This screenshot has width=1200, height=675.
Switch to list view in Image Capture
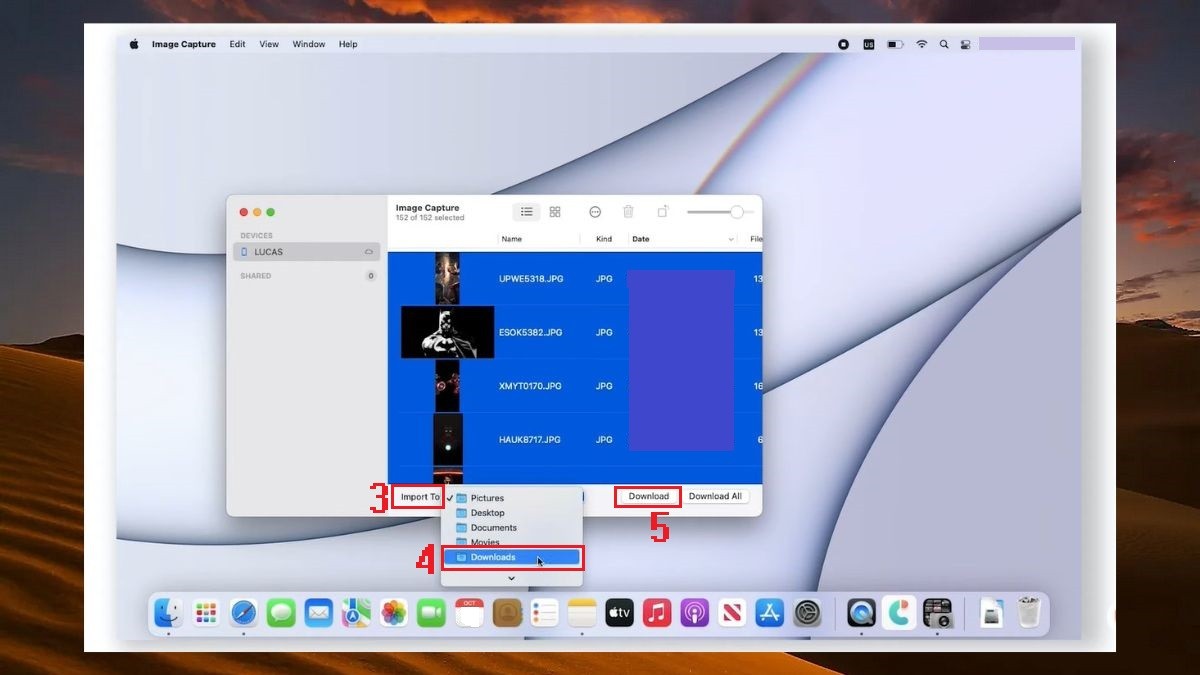coord(526,212)
